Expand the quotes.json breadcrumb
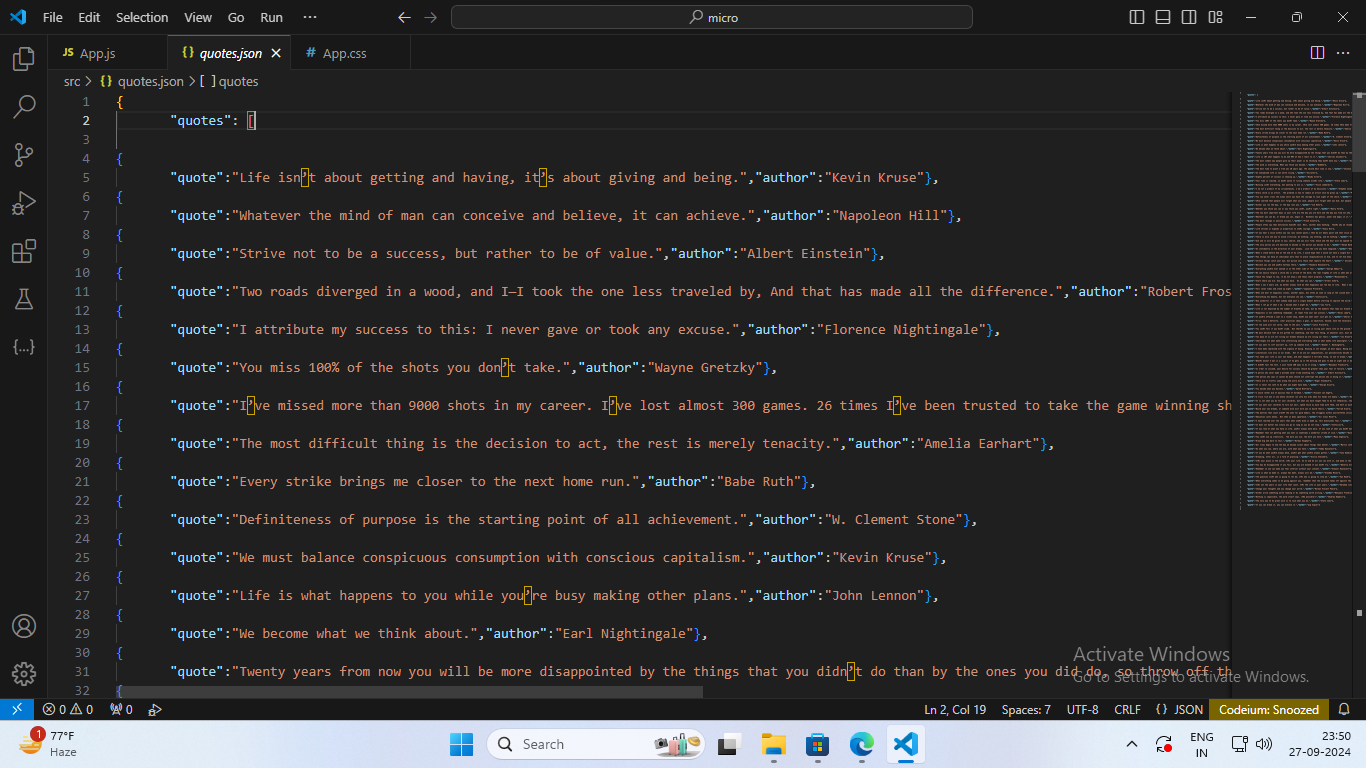The image size is (1366, 768). tap(141, 81)
